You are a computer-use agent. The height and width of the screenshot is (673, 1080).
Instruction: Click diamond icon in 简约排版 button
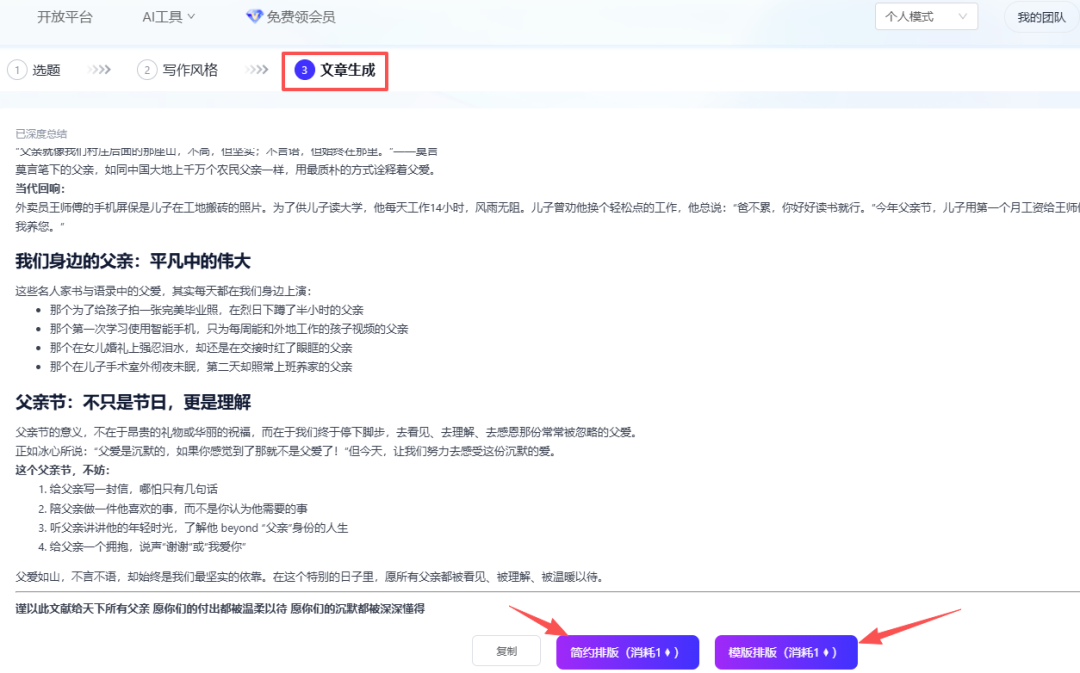[667, 652]
